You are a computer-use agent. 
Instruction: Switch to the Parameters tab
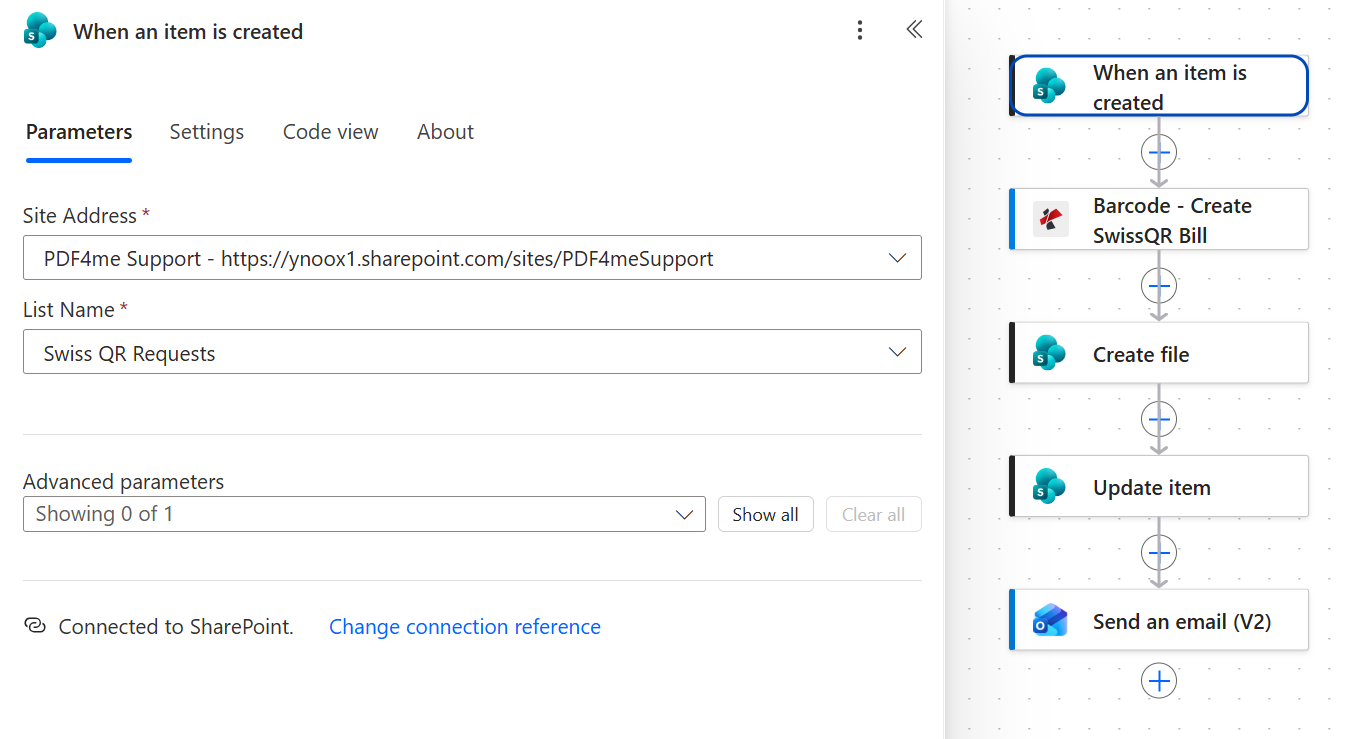pos(79,132)
